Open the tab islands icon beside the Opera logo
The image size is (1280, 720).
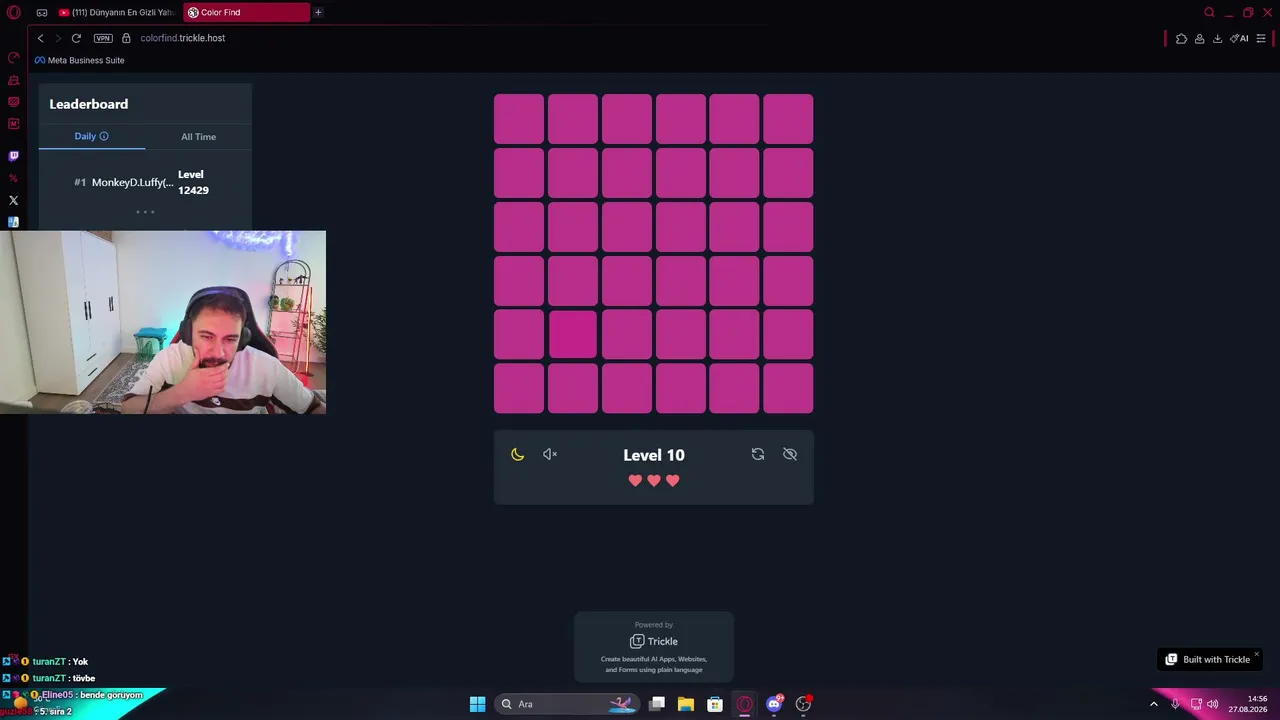[42, 12]
